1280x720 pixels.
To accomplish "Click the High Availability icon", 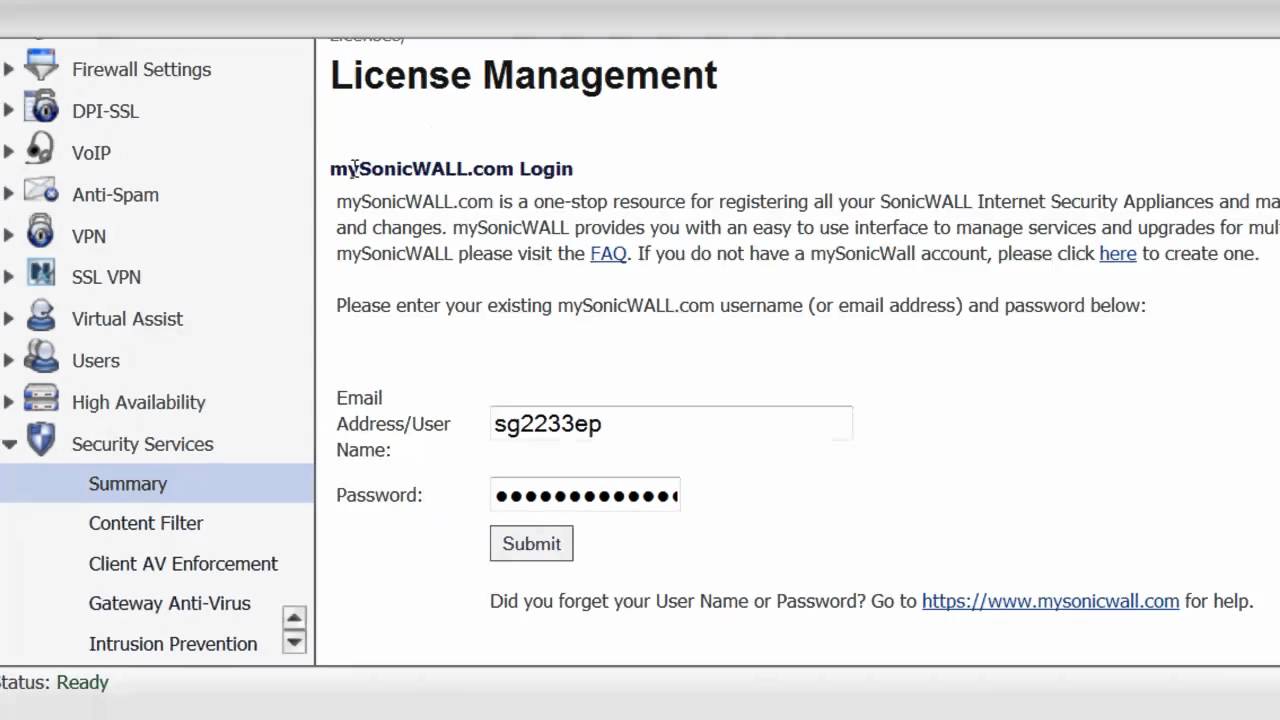I will (x=41, y=400).
